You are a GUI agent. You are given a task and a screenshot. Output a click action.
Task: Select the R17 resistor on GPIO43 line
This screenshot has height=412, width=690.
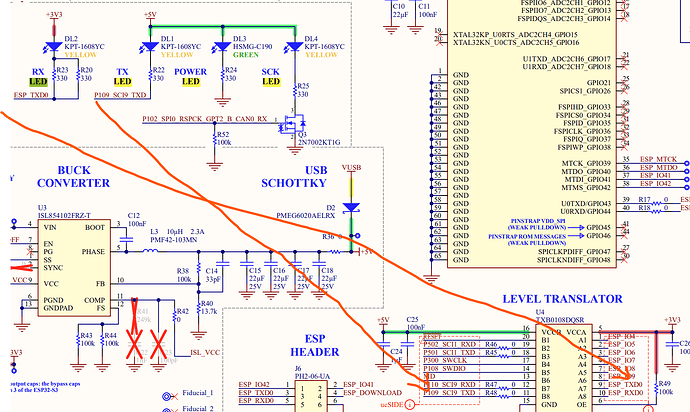point(656,203)
